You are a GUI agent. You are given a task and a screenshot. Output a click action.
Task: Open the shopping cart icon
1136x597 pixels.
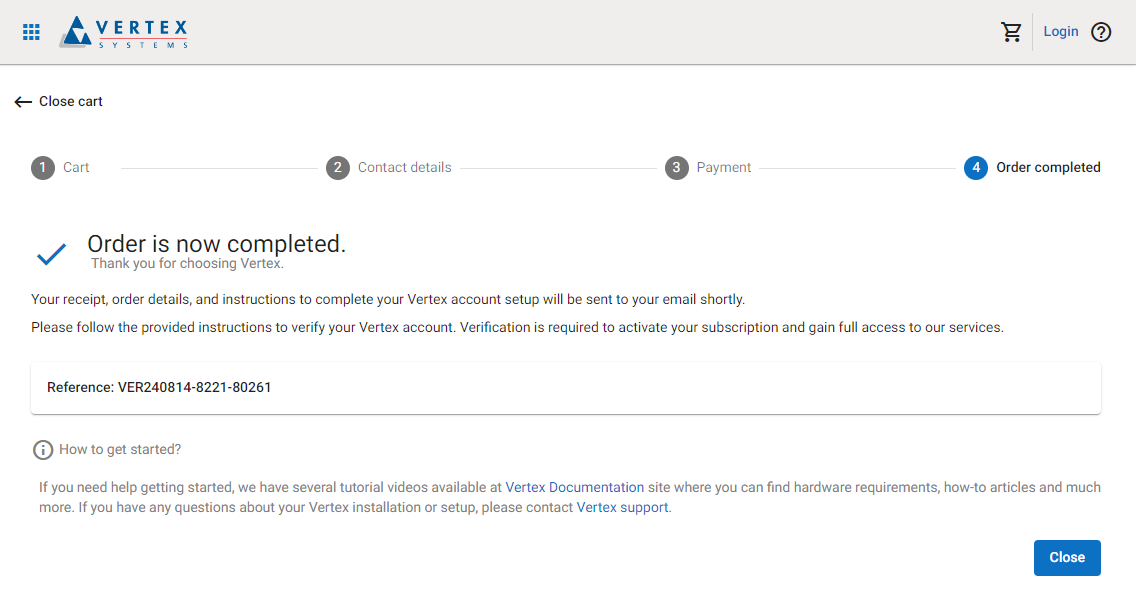click(1011, 32)
